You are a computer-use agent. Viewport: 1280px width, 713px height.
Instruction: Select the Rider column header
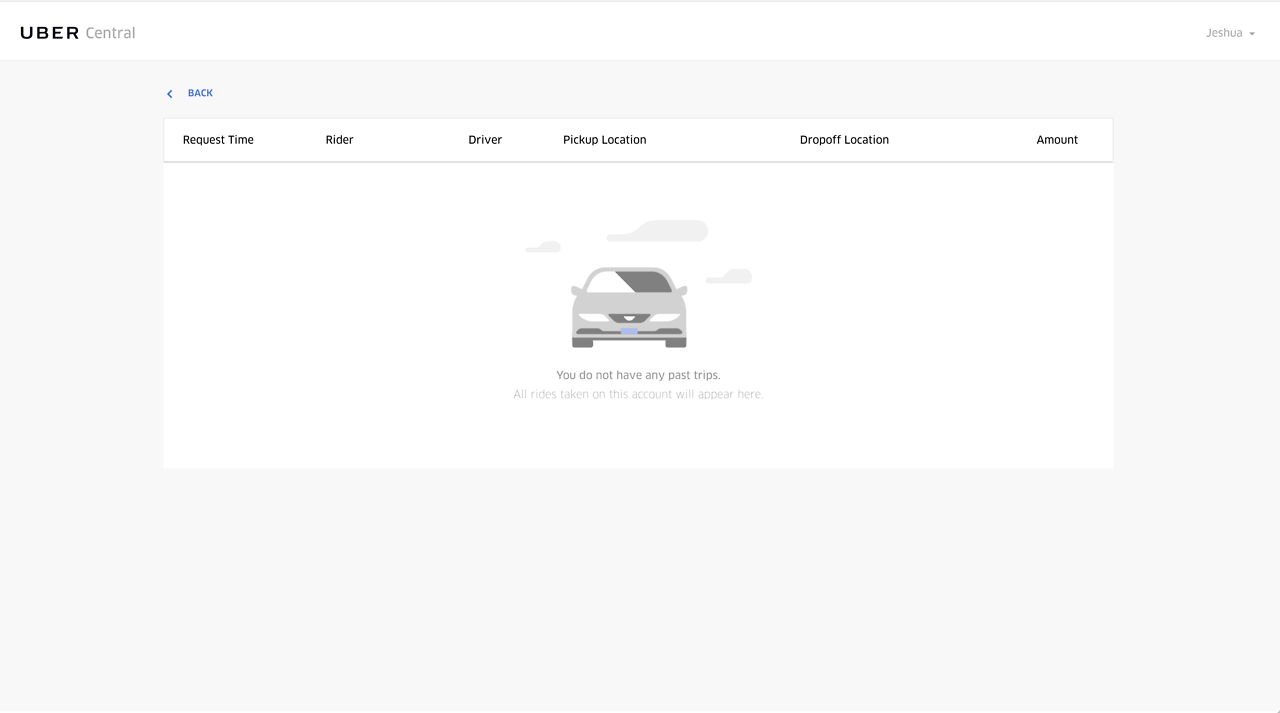[x=339, y=140]
